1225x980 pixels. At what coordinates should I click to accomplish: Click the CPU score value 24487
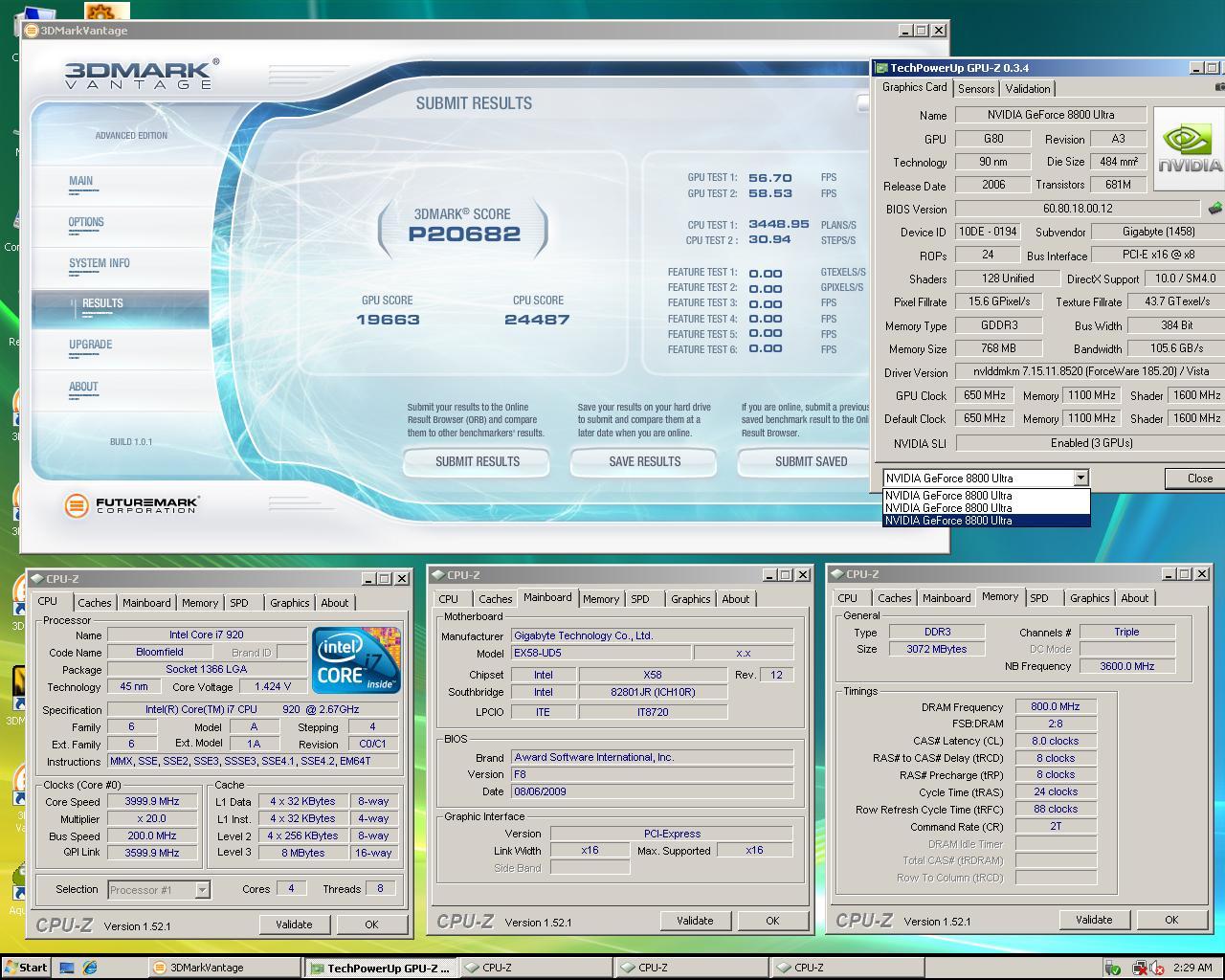537,320
